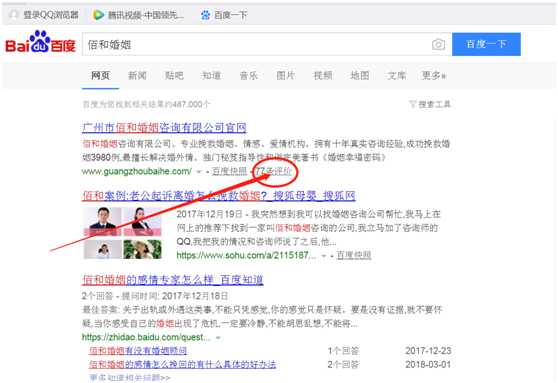Switch to the 音乐 tab
Image resolution: width=558 pixels, height=383 pixels.
pyautogui.click(x=248, y=75)
